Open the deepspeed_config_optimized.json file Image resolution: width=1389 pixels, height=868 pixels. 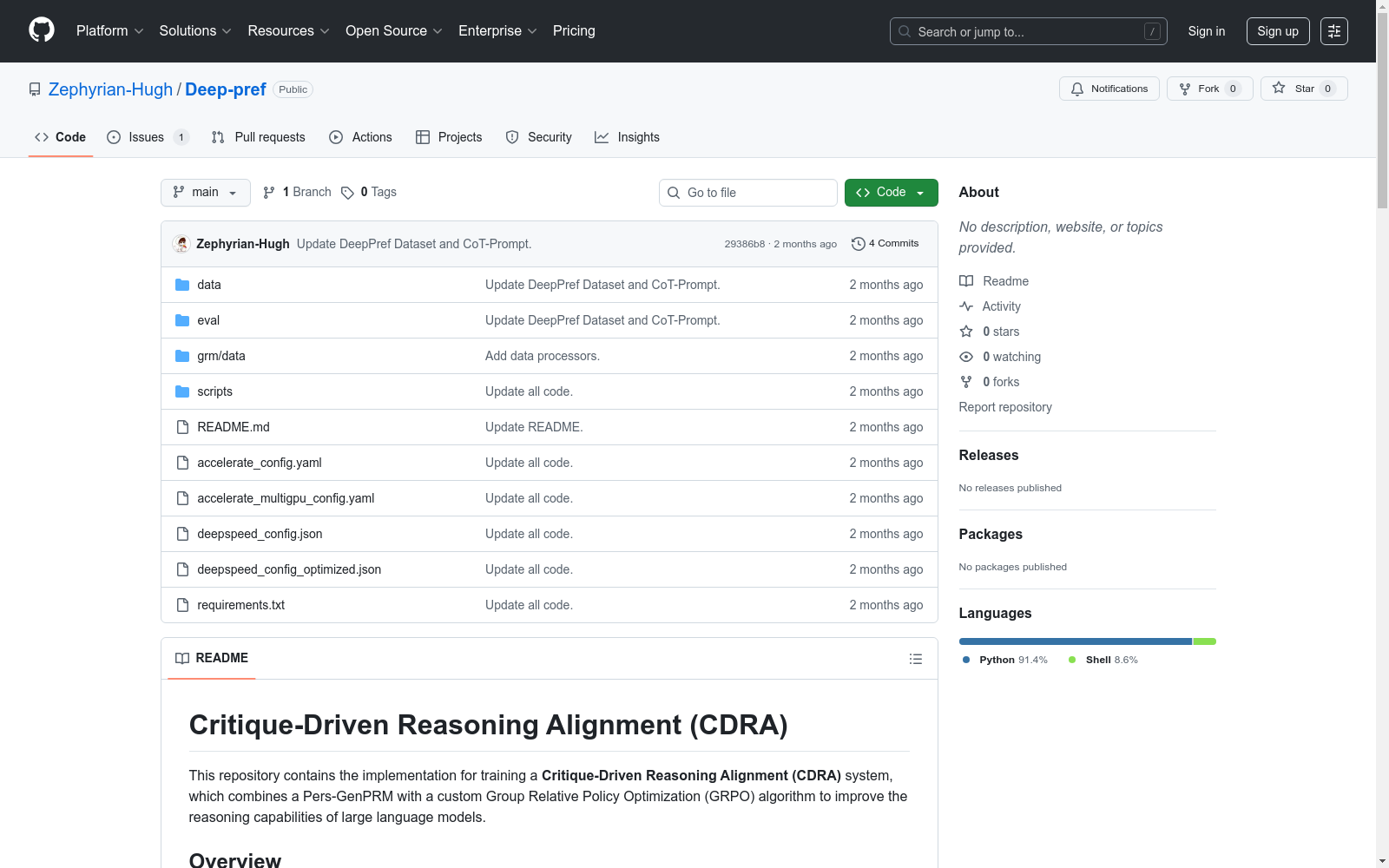pos(289,569)
